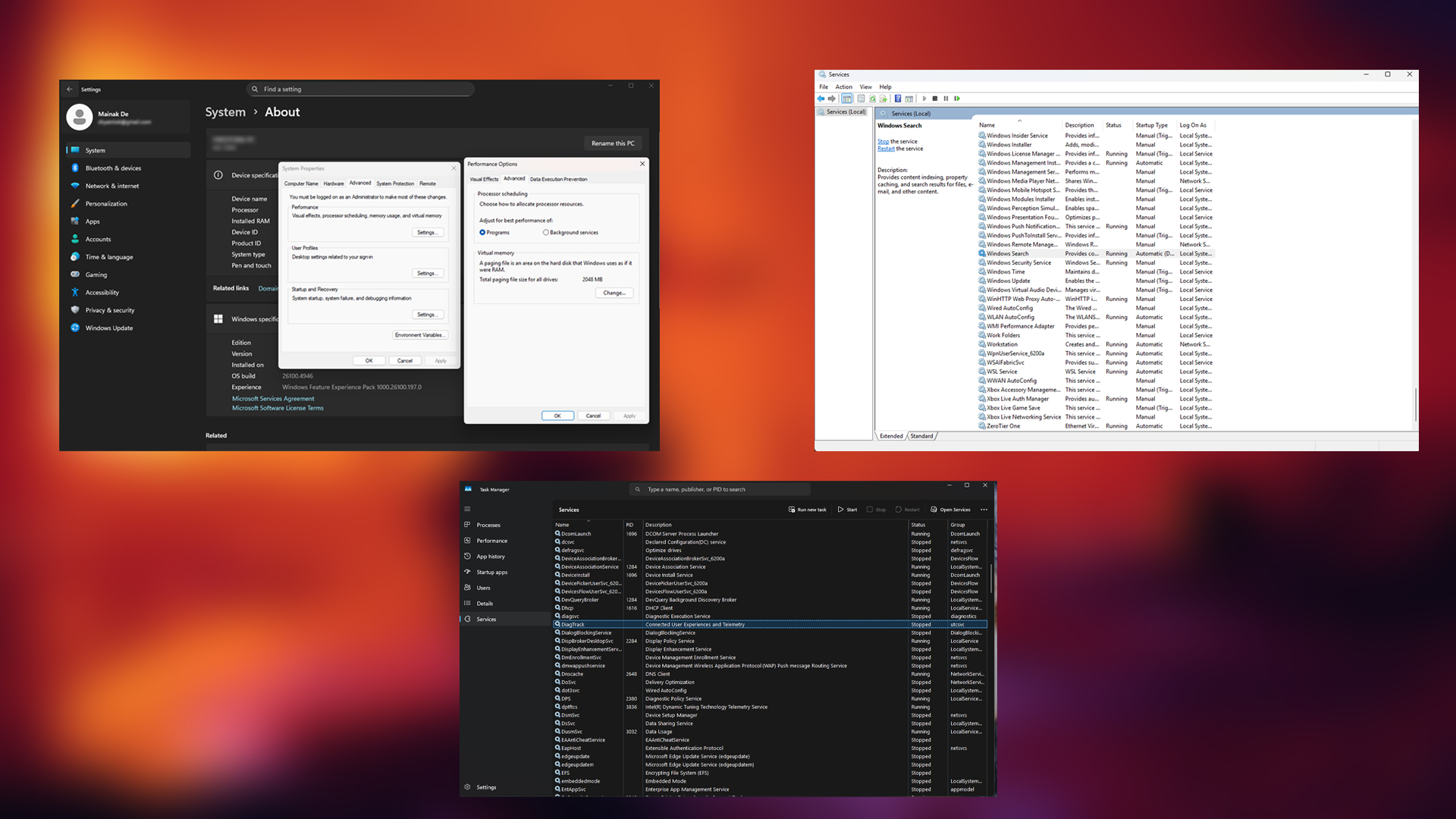Click Open Services in Task Manager toolbar
This screenshot has width=1456, height=819.
pos(950,510)
